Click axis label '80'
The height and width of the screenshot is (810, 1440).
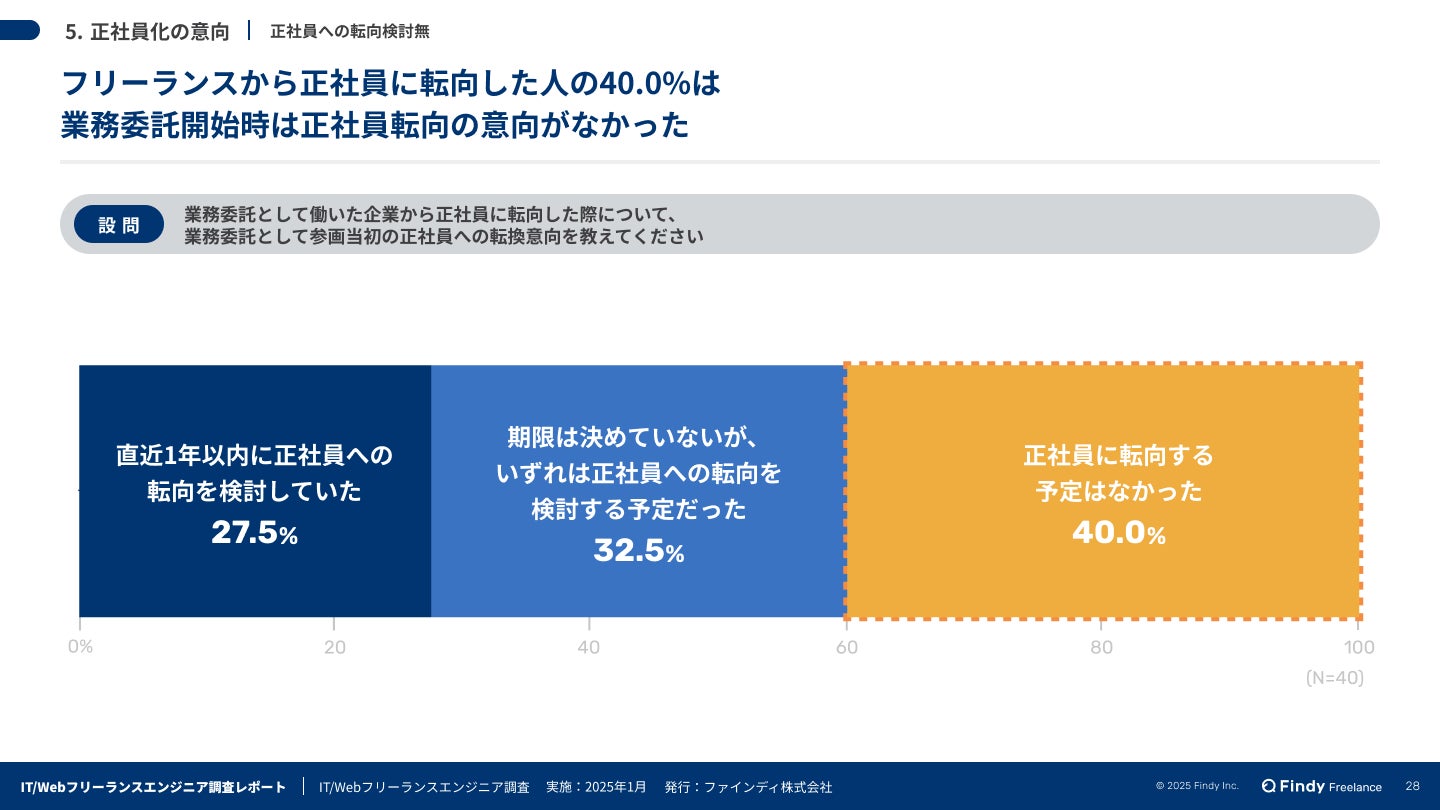pos(1101,647)
